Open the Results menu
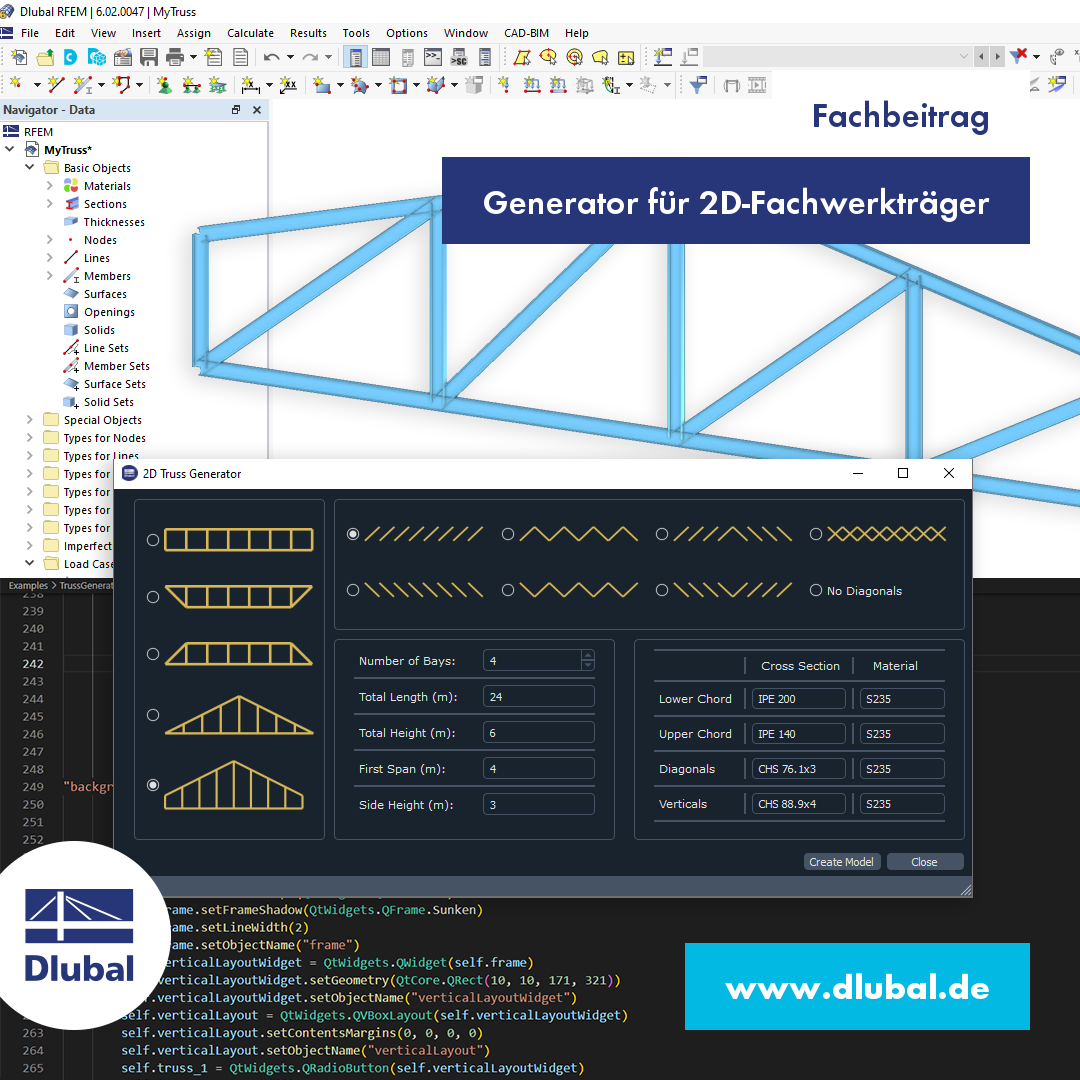 [x=308, y=33]
